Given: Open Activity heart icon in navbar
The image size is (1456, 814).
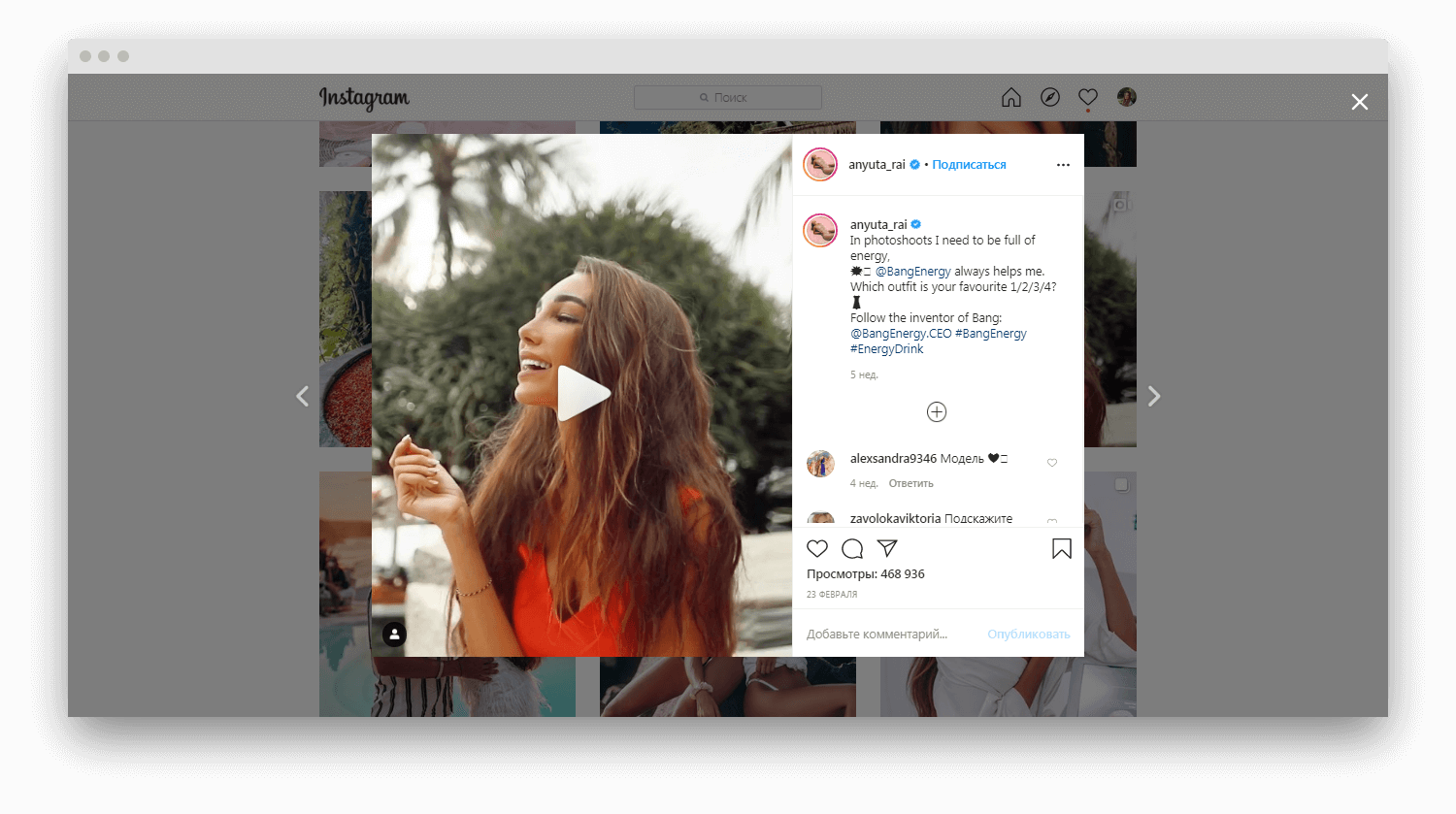Looking at the screenshot, I should [1088, 97].
